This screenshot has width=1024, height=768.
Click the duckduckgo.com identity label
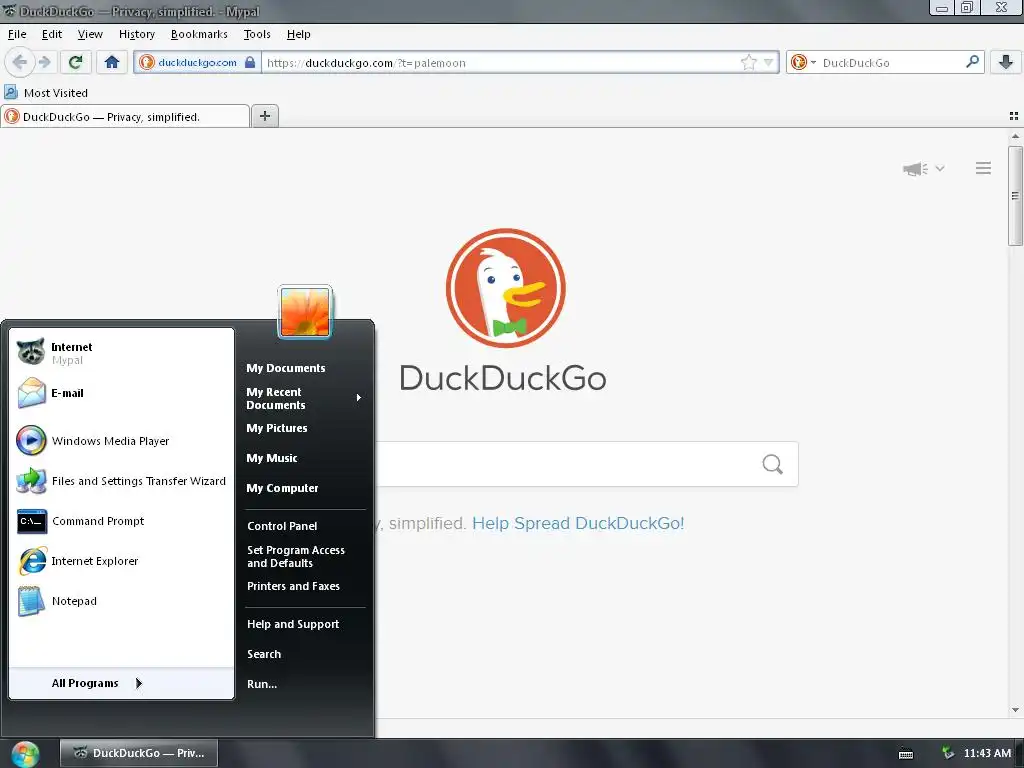[x=197, y=63]
